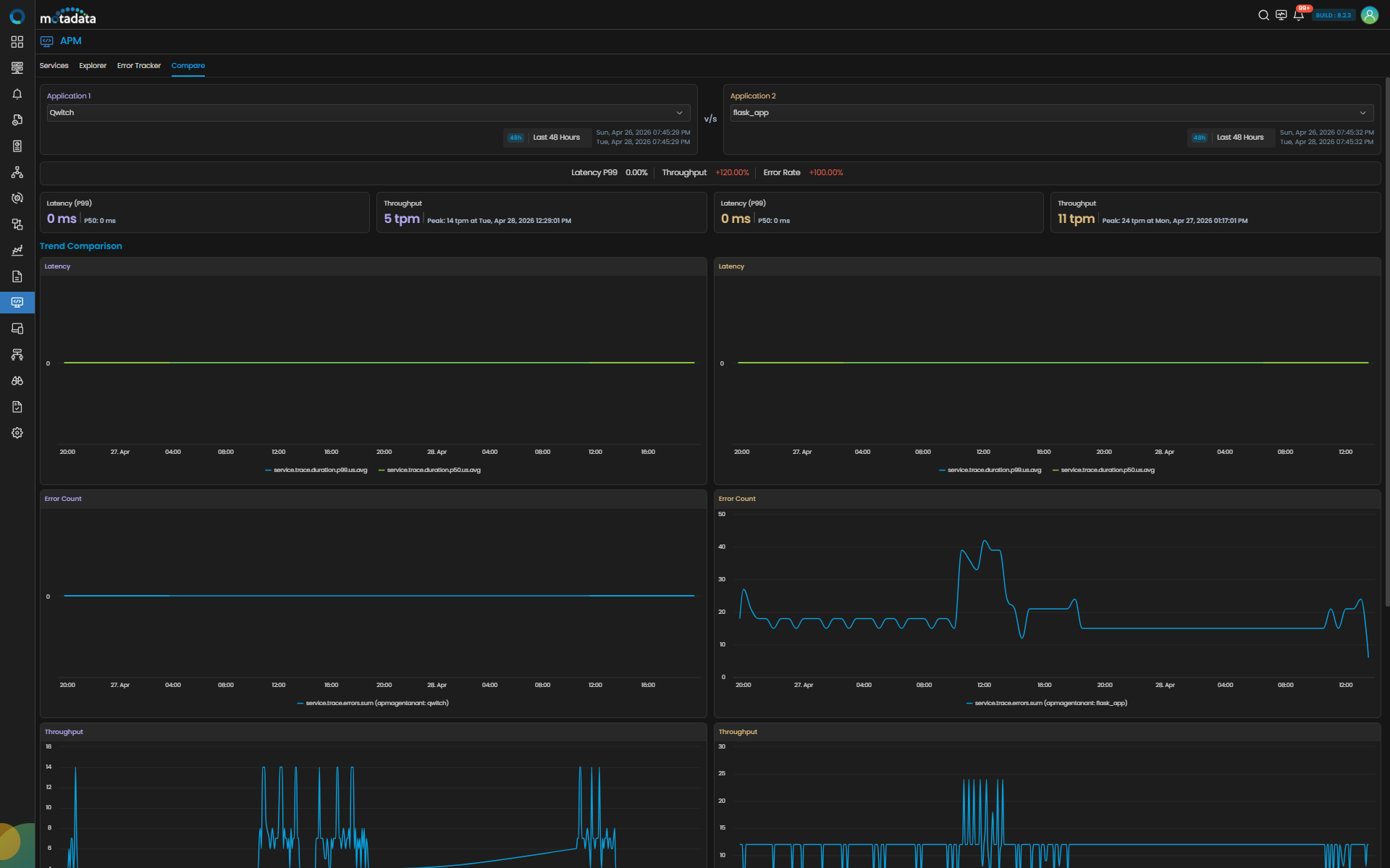Viewport: 1390px width, 868px height.
Task: Click the chevron arrow of Application 1 selector
Action: (679, 113)
